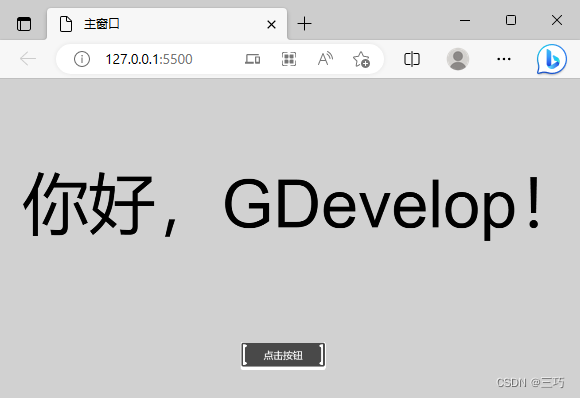Toggle split screen view icon
This screenshot has height=398, width=580.
[x=412, y=59]
